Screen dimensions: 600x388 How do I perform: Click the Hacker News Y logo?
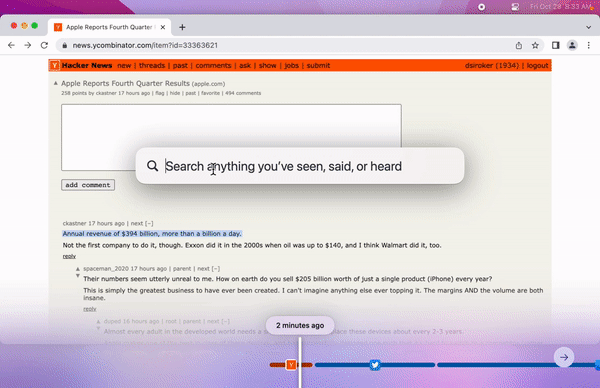[54, 65]
